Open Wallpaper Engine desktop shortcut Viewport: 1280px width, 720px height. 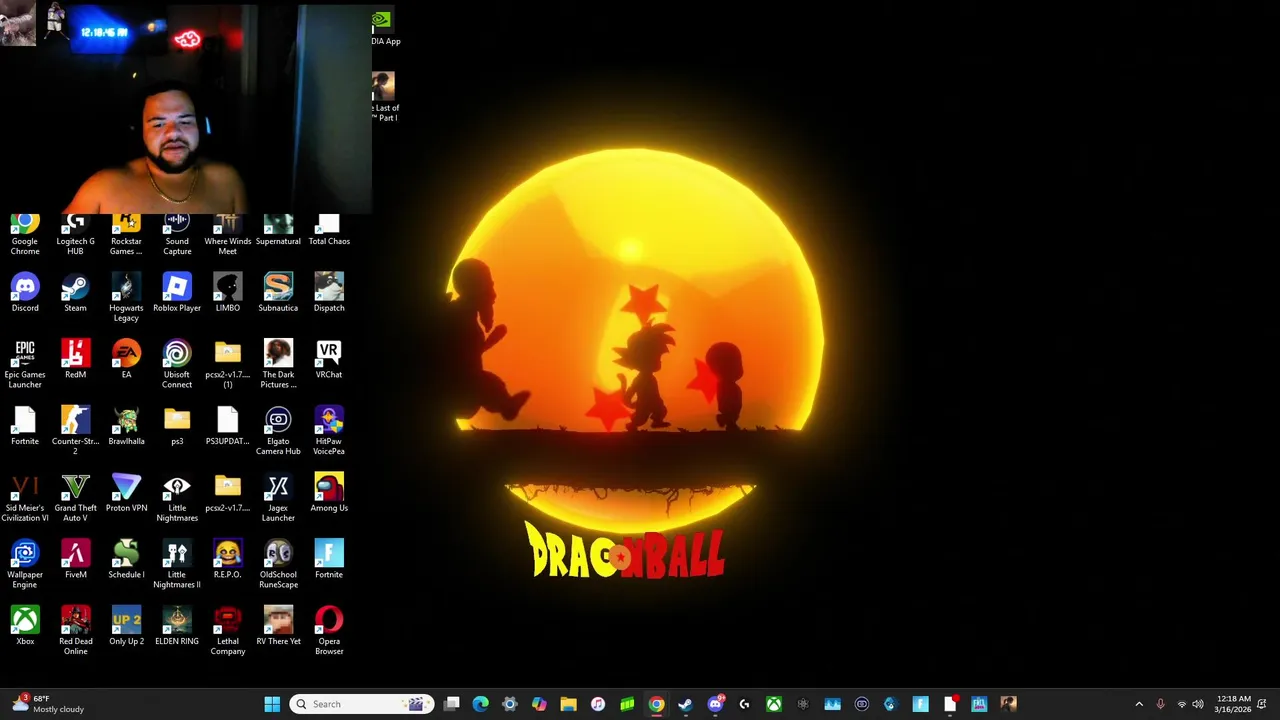25,564
